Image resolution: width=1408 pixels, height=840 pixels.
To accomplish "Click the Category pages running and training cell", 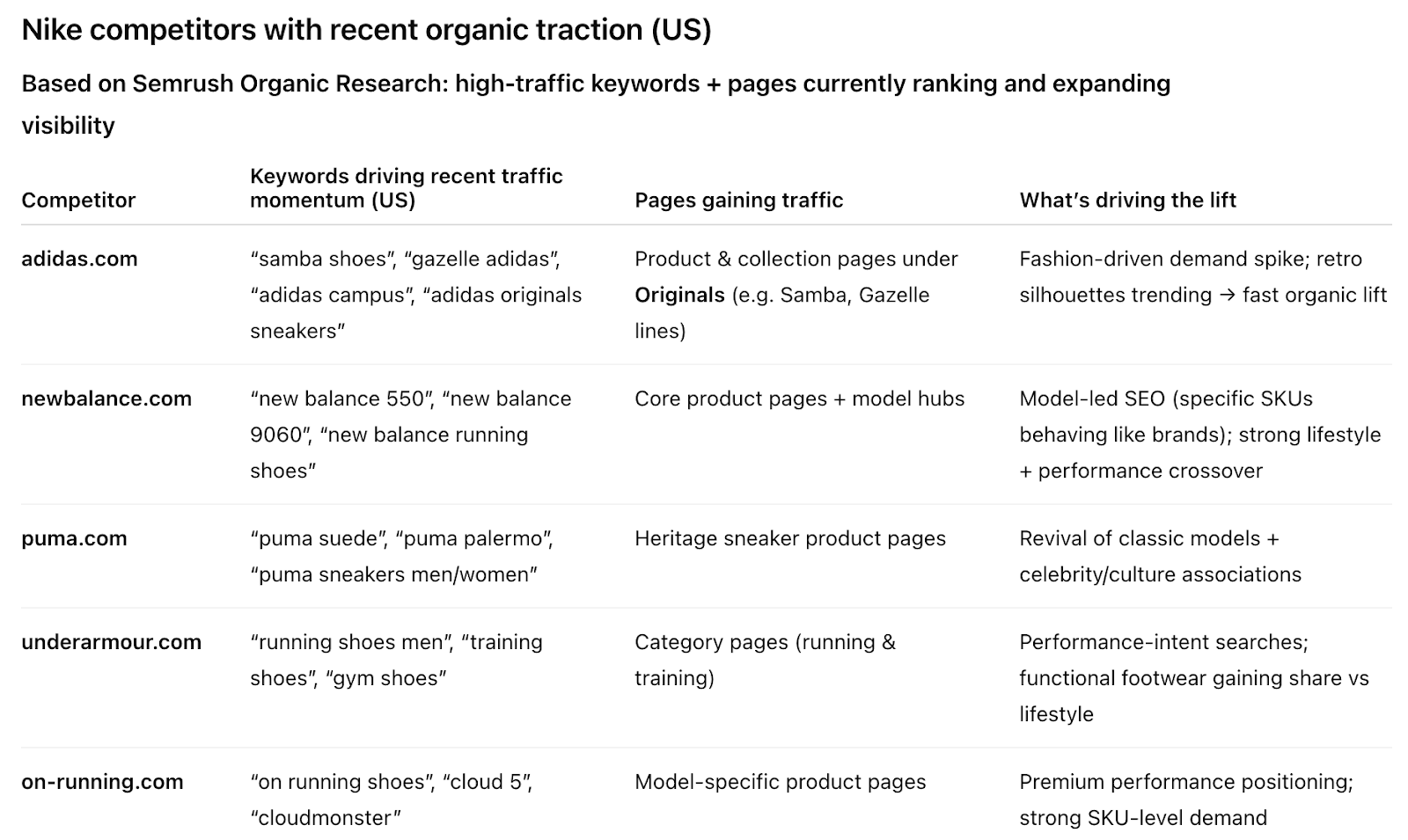I will (764, 660).
